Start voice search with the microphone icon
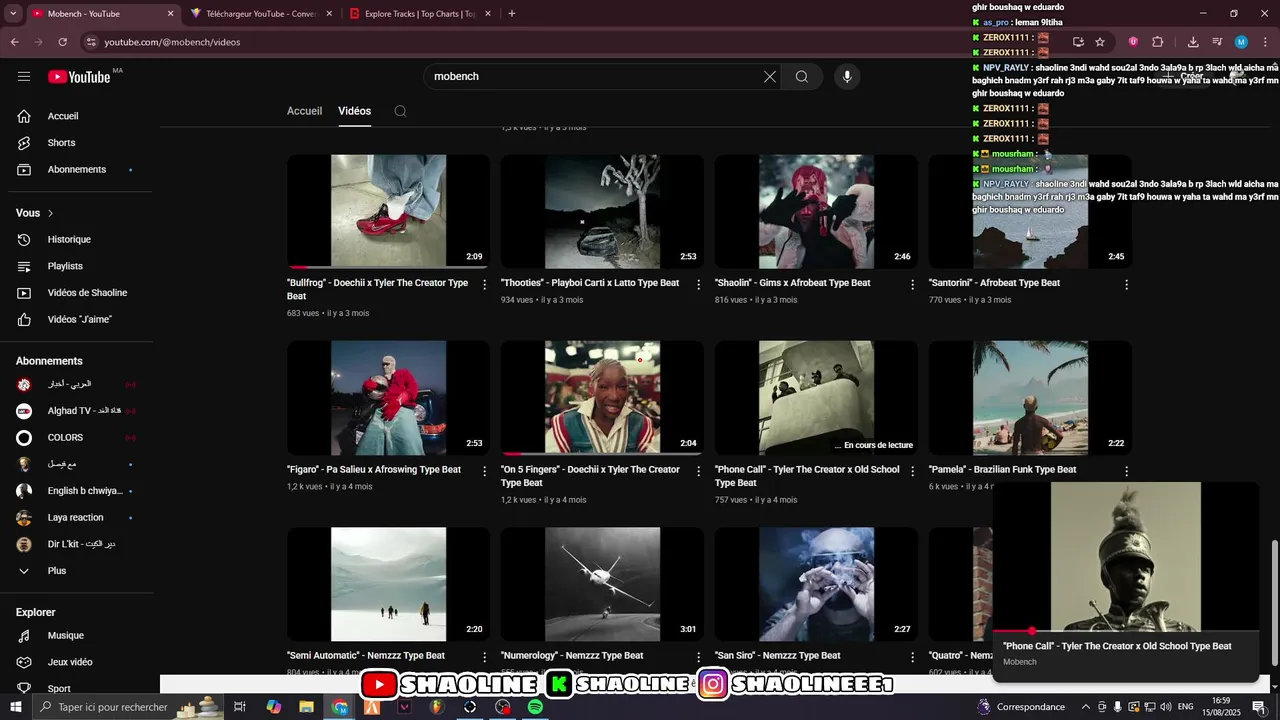 (x=847, y=77)
